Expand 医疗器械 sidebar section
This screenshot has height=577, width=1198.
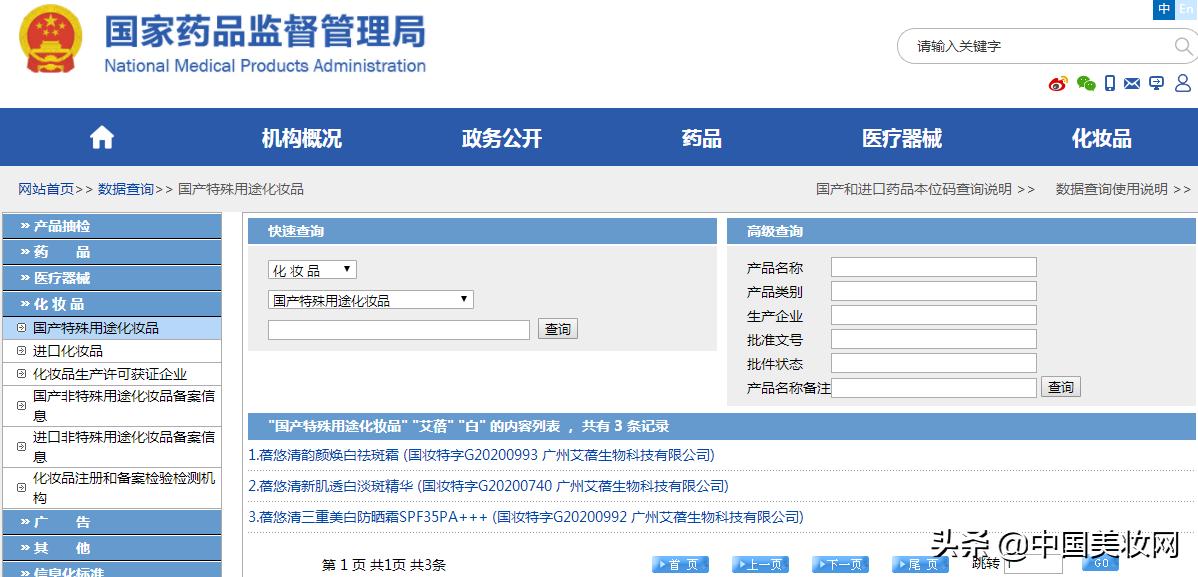click(x=112, y=278)
